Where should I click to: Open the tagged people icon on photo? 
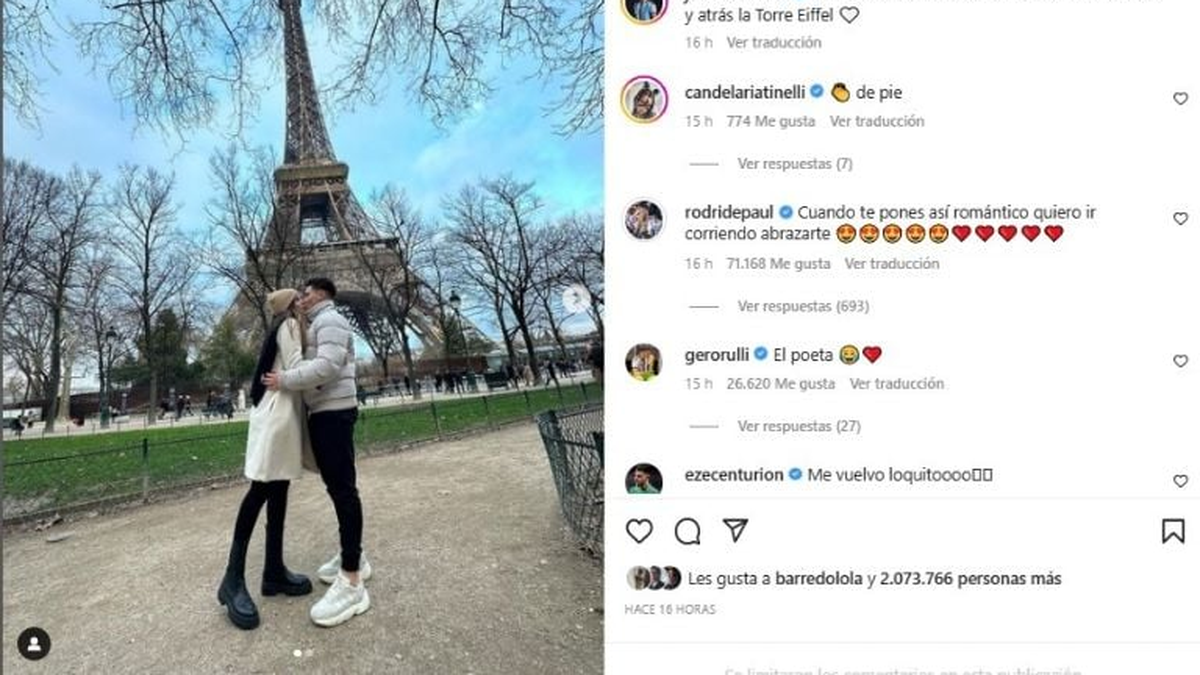[x=34, y=643]
